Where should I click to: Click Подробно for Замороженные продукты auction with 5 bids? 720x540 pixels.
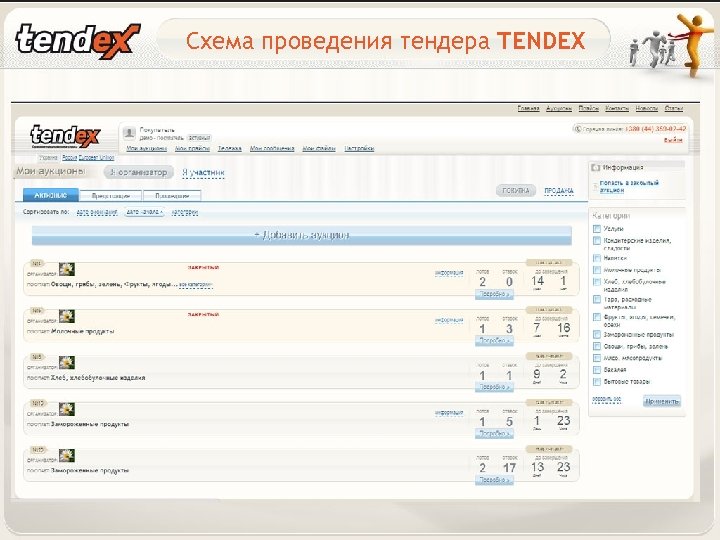pos(494,433)
